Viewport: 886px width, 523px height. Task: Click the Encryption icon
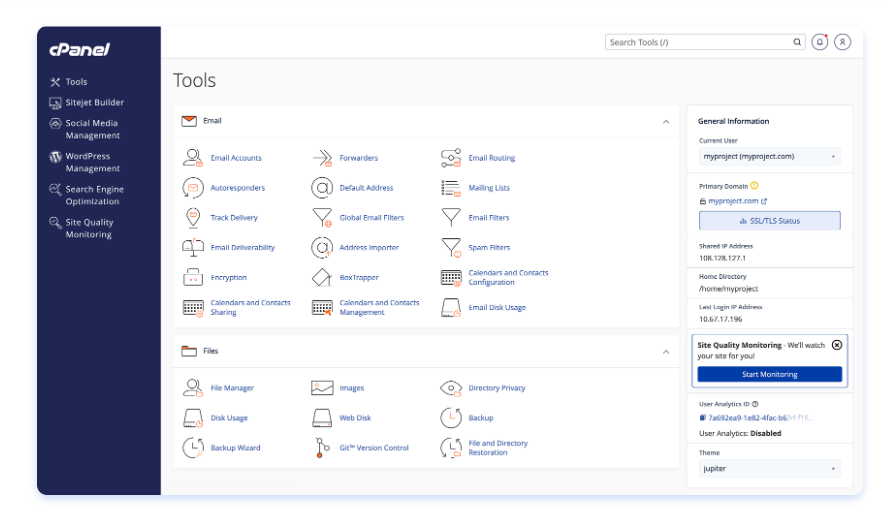click(x=193, y=277)
